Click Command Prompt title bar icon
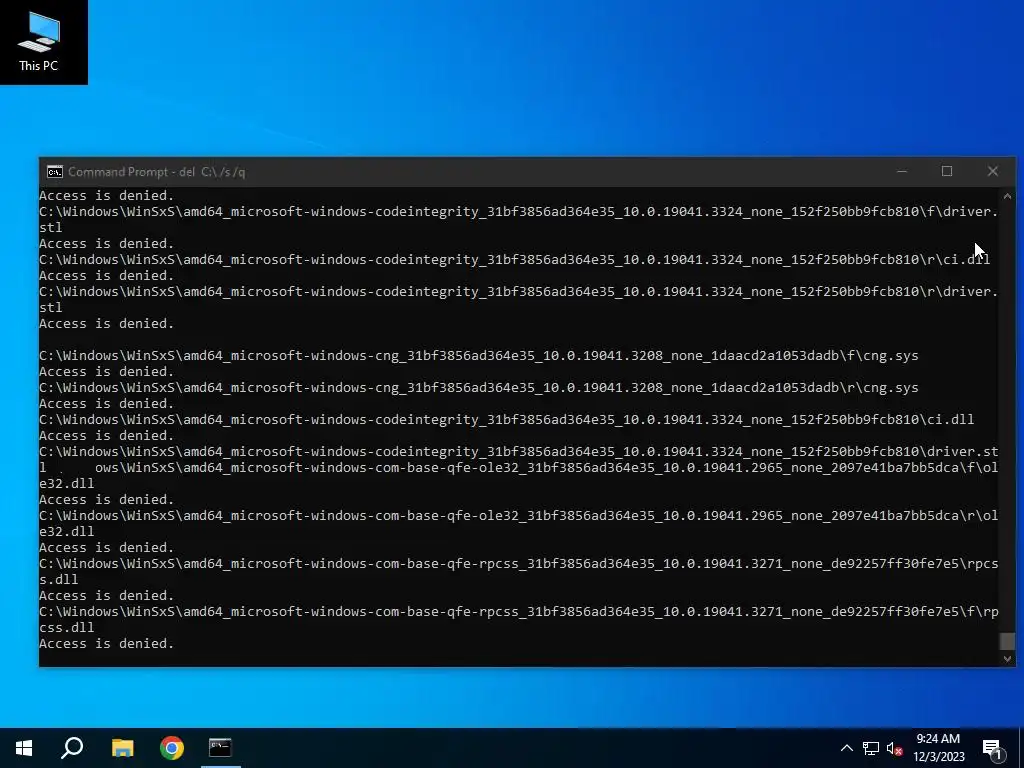Screen dimensions: 1024x768 (55, 172)
